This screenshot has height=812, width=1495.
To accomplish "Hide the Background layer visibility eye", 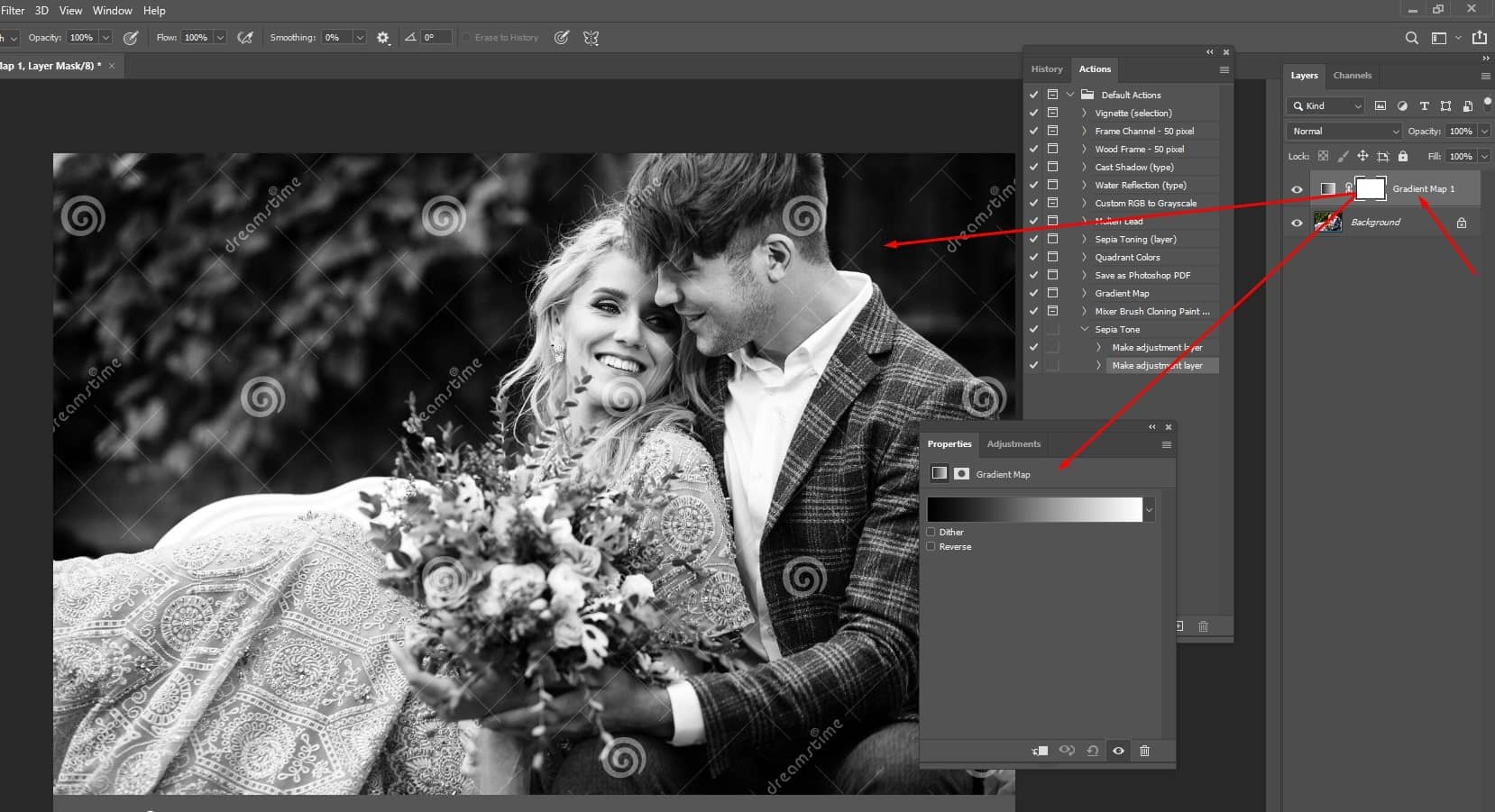I will 1298,223.
